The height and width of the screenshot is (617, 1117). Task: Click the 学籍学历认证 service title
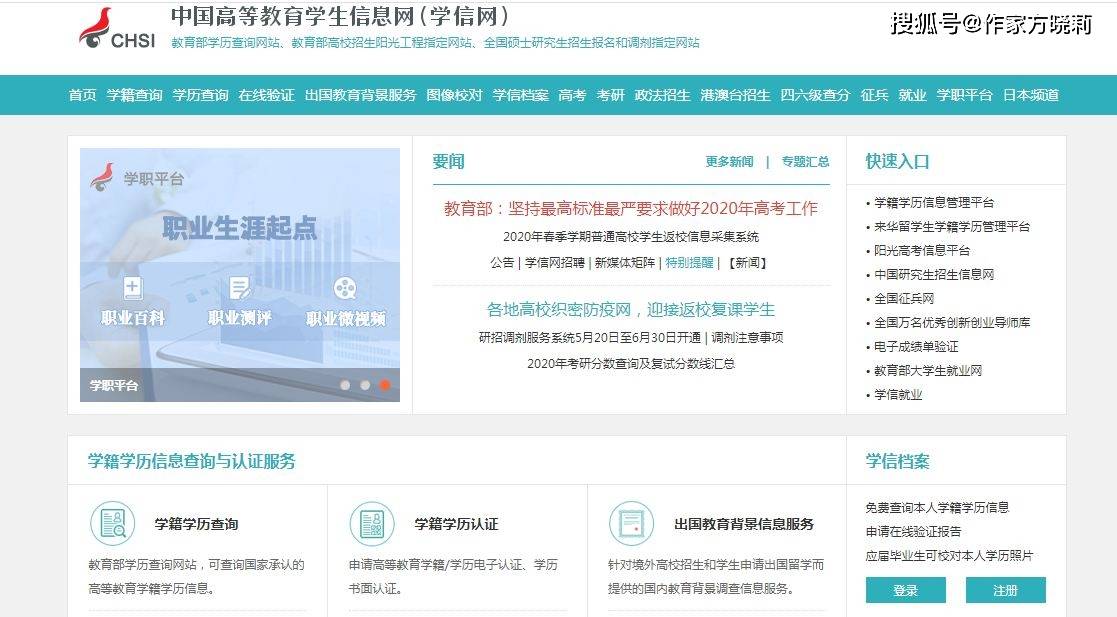click(457, 524)
